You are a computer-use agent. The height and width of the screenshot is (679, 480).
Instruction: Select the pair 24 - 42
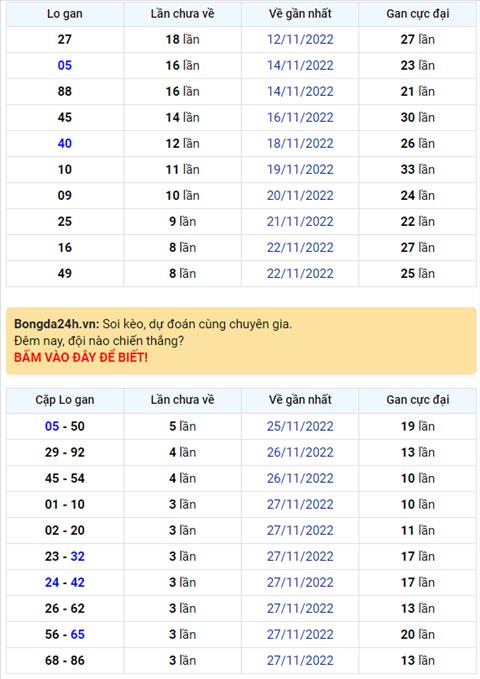point(65,582)
